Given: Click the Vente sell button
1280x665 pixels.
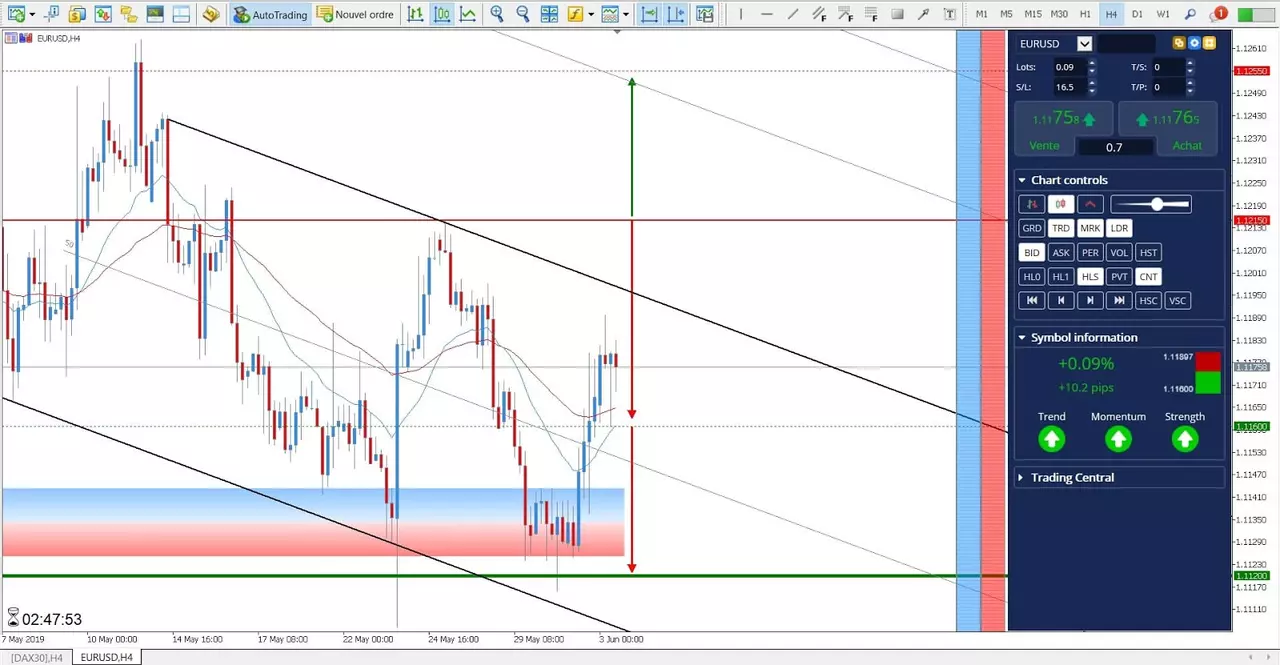Looking at the screenshot, I should 1044,145.
